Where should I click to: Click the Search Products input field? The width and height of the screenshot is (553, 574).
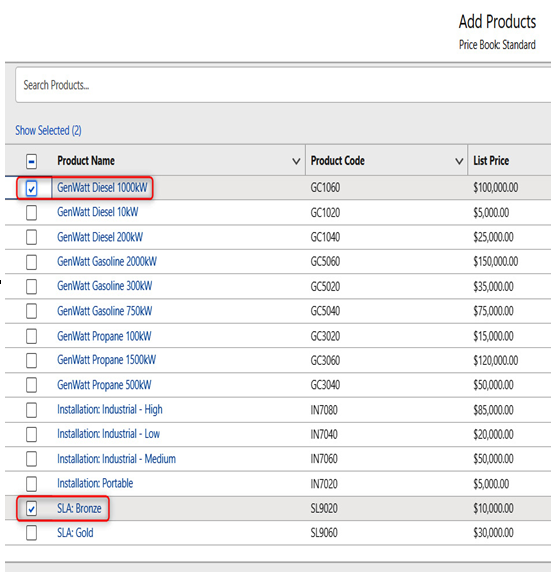coord(284,85)
